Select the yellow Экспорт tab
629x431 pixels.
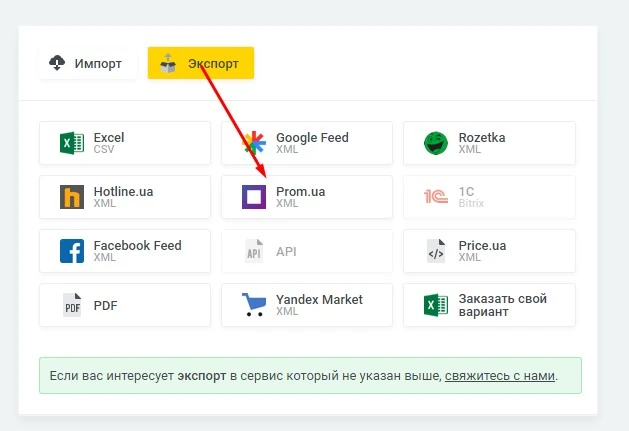click(x=201, y=64)
